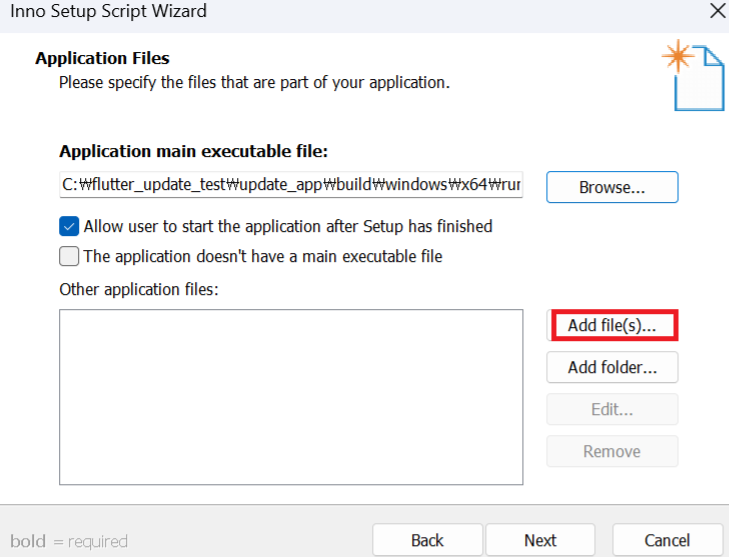Open Browse to choose the executable file
The width and height of the screenshot is (729, 557).
click(612, 187)
